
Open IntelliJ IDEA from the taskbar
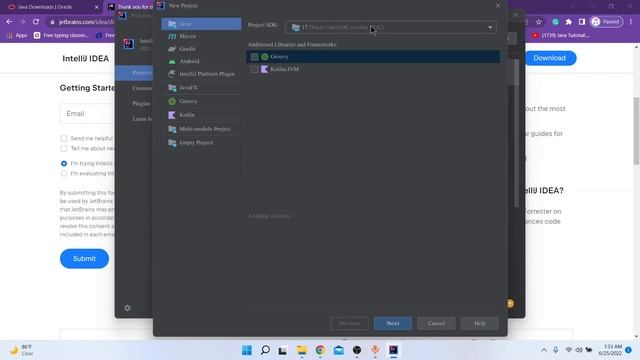(393, 350)
